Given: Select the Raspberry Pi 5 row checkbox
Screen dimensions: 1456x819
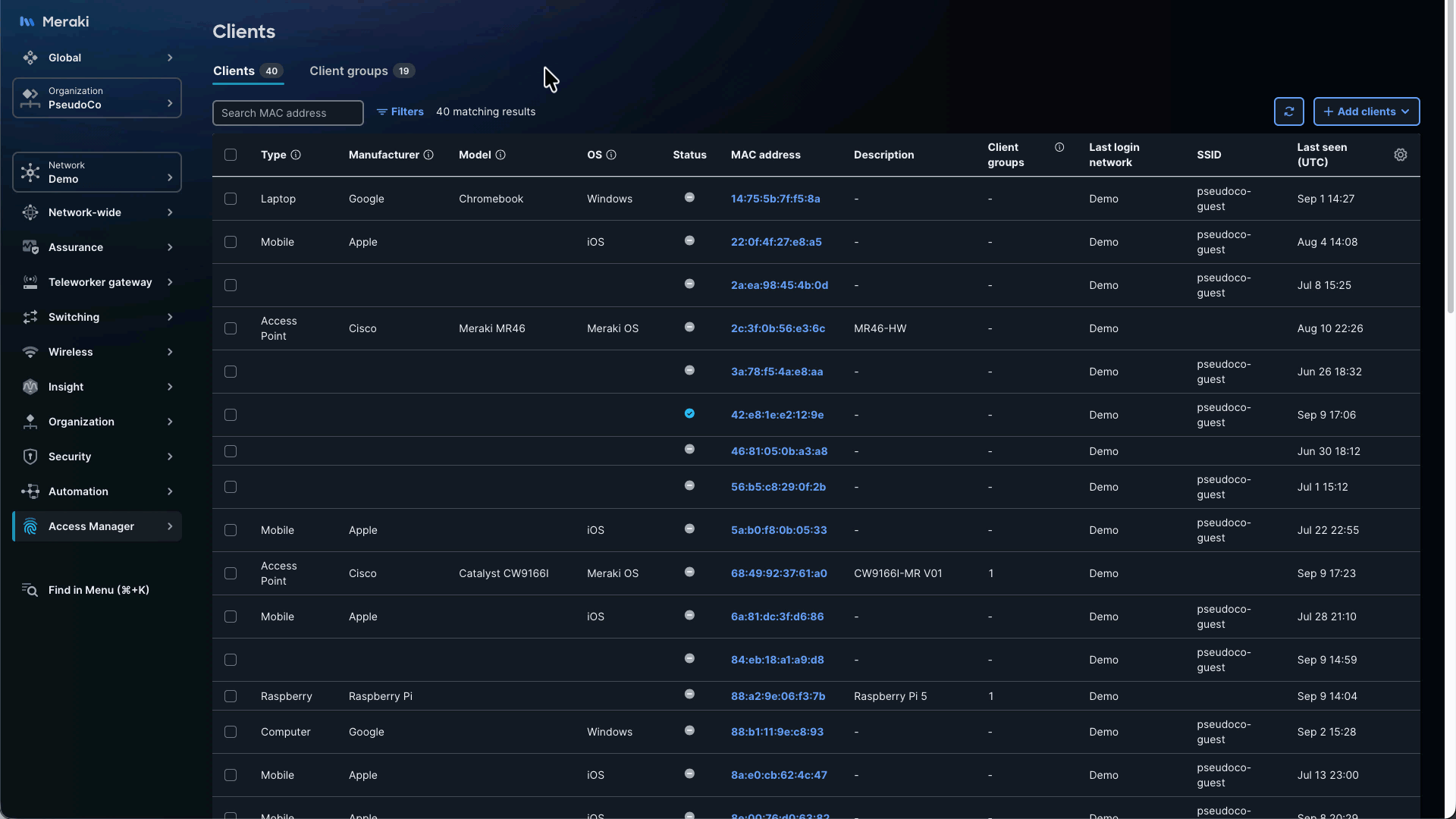Looking at the screenshot, I should (x=231, y=696).
